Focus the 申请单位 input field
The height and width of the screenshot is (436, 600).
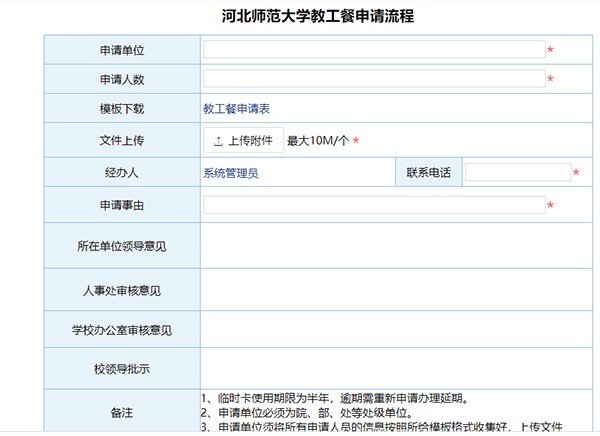point(374,50)
